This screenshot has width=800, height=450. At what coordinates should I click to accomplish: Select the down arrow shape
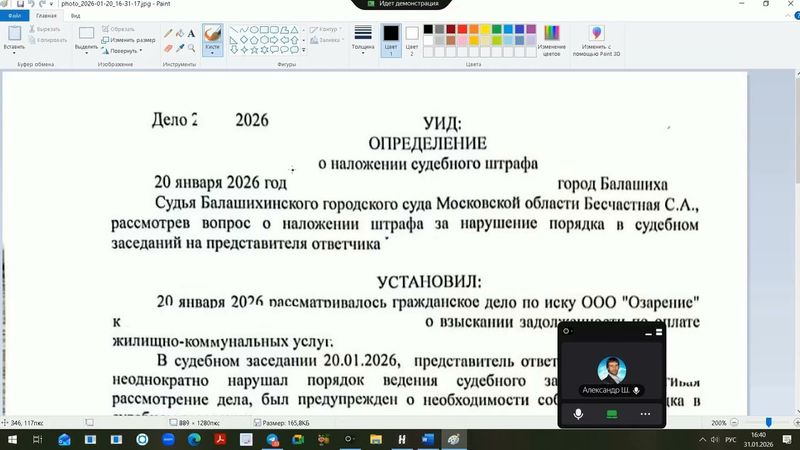234,49
